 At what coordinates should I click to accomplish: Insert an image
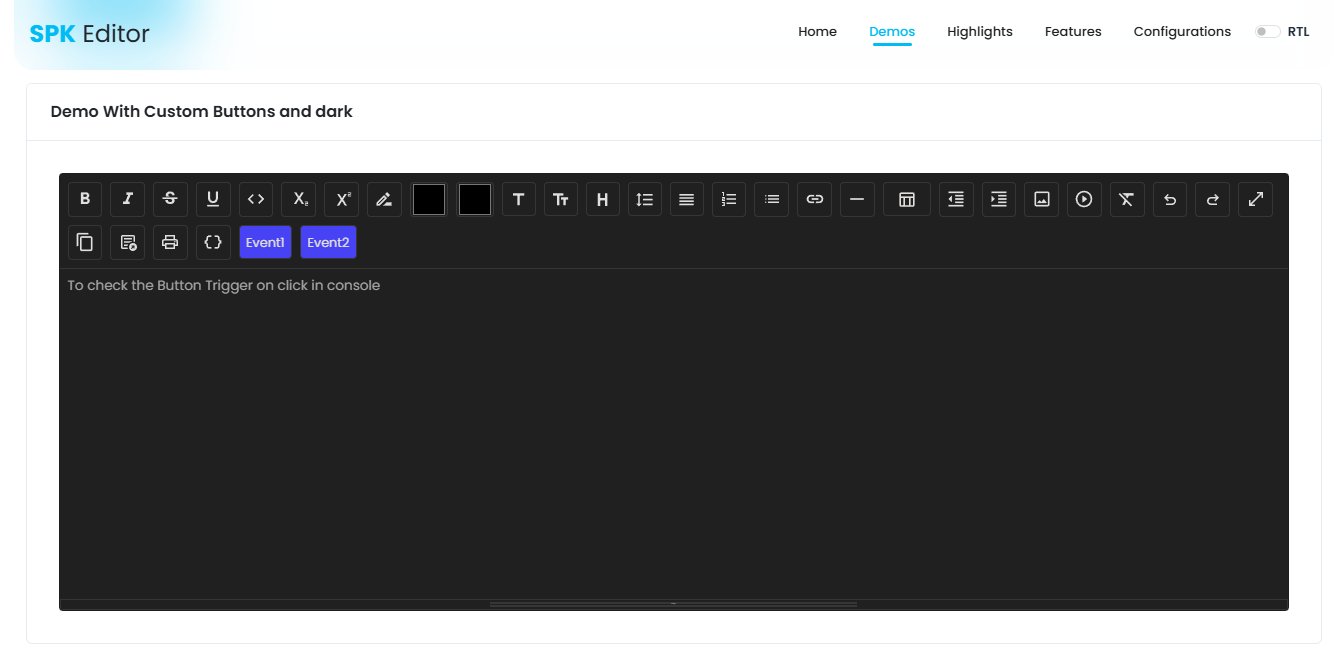[x=1041, y=199]
